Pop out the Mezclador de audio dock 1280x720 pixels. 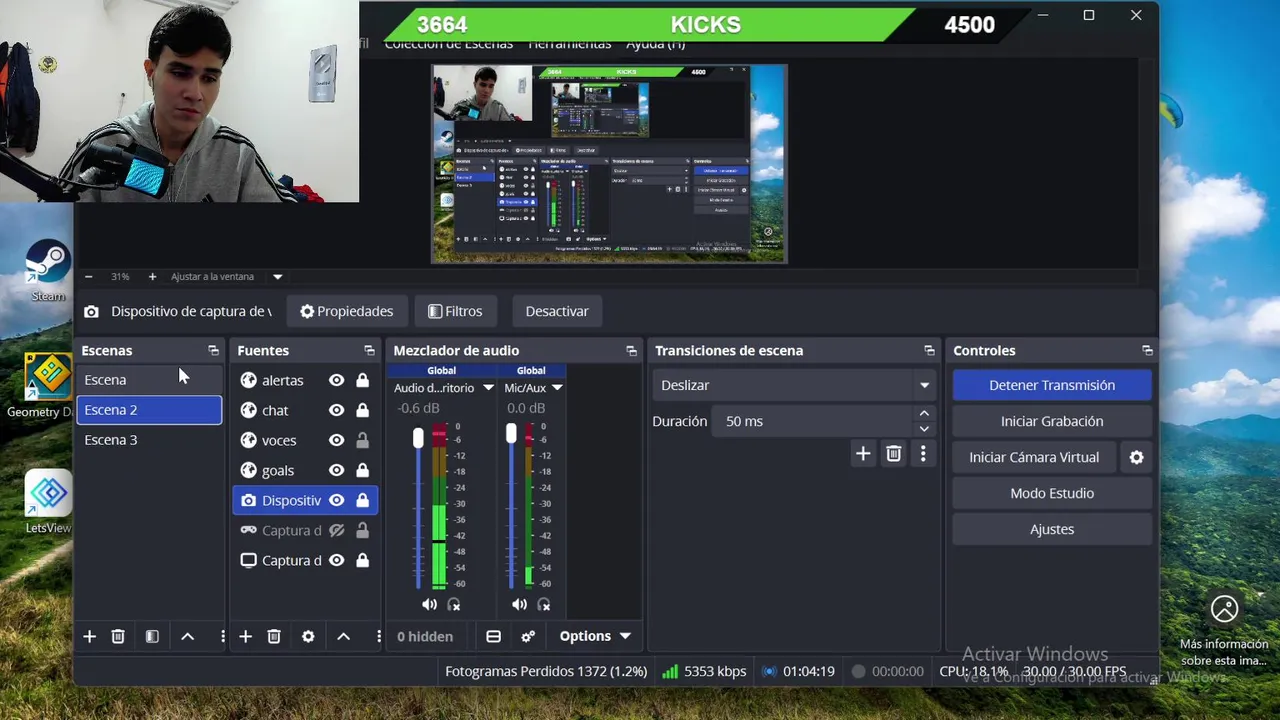pos(631,350)
